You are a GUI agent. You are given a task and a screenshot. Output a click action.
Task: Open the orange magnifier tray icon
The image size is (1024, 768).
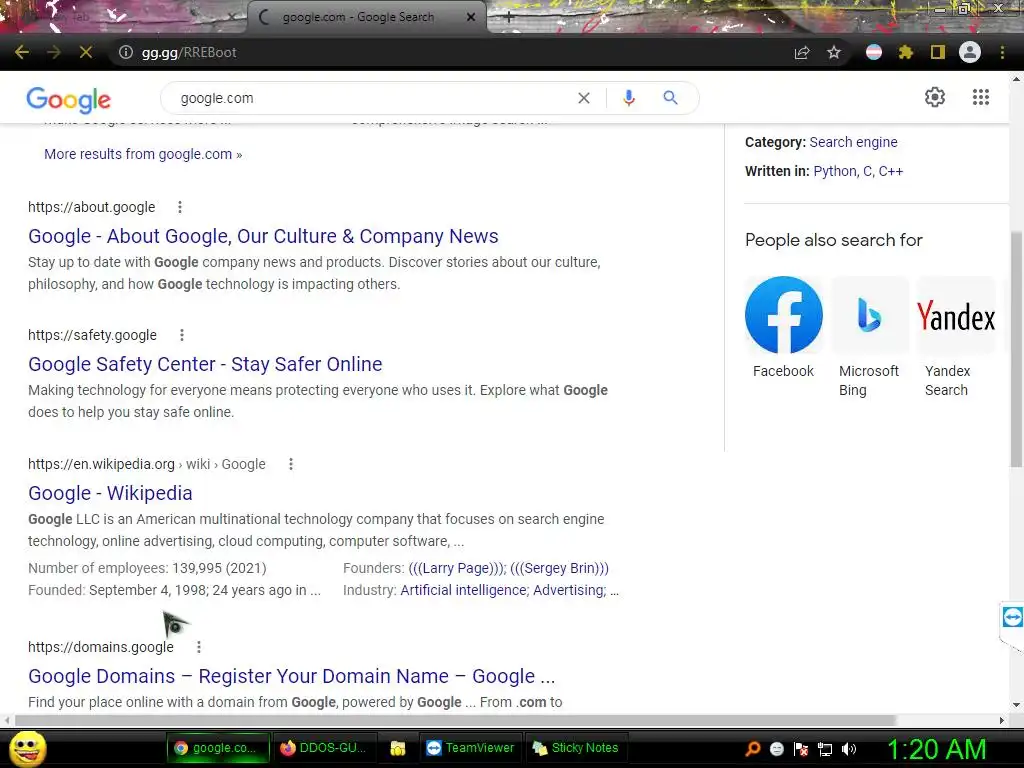753,749
